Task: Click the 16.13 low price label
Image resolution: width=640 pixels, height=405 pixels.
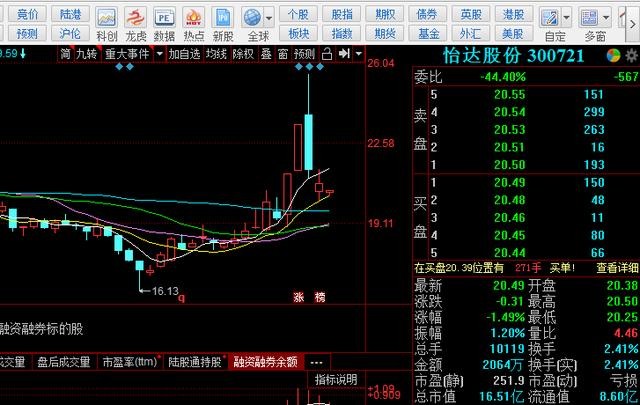Action: click(x=165, y=291)
